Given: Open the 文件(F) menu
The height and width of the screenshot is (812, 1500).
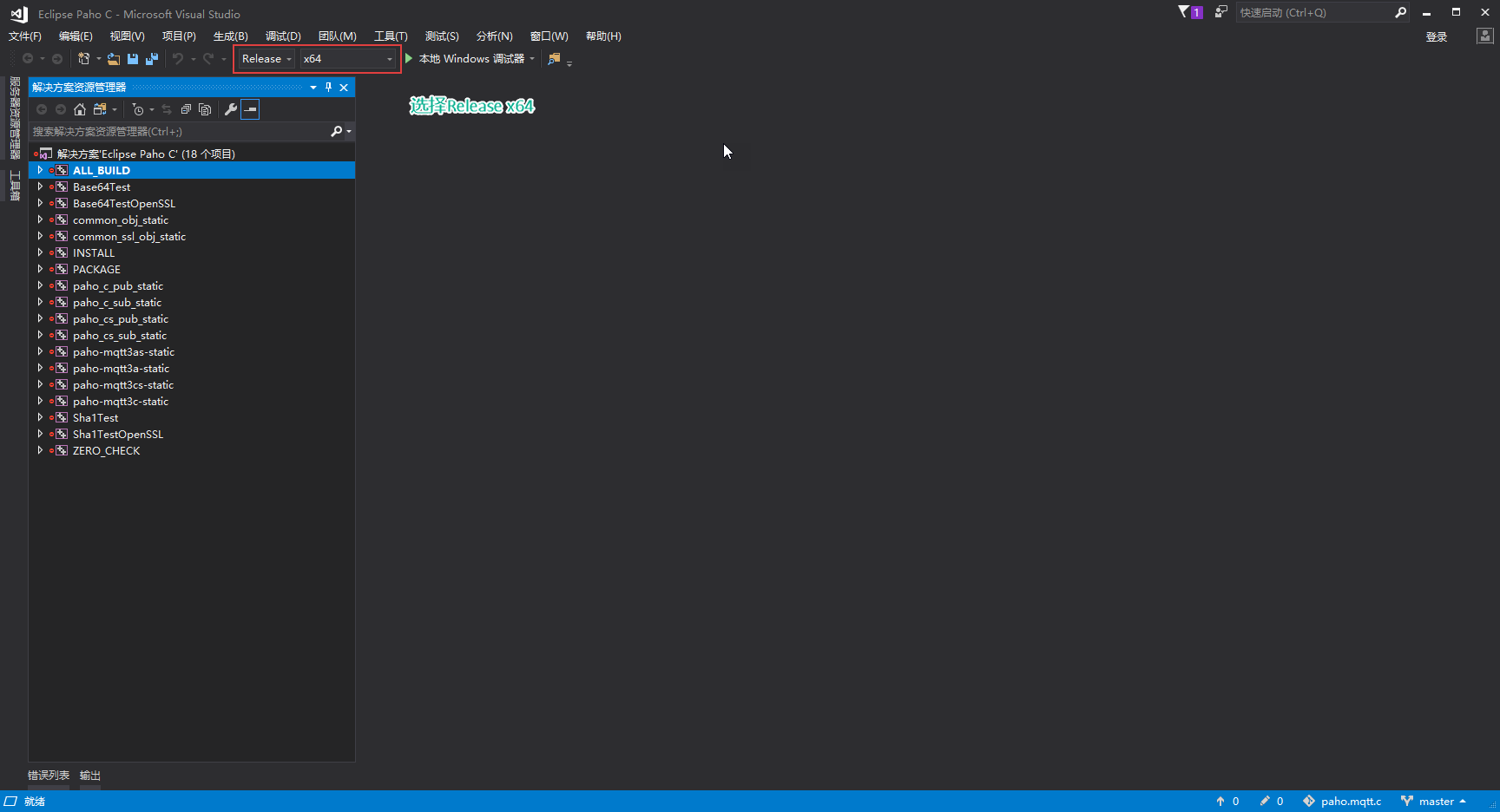Looking at the screenshot, I should click(x=25, y=36).
